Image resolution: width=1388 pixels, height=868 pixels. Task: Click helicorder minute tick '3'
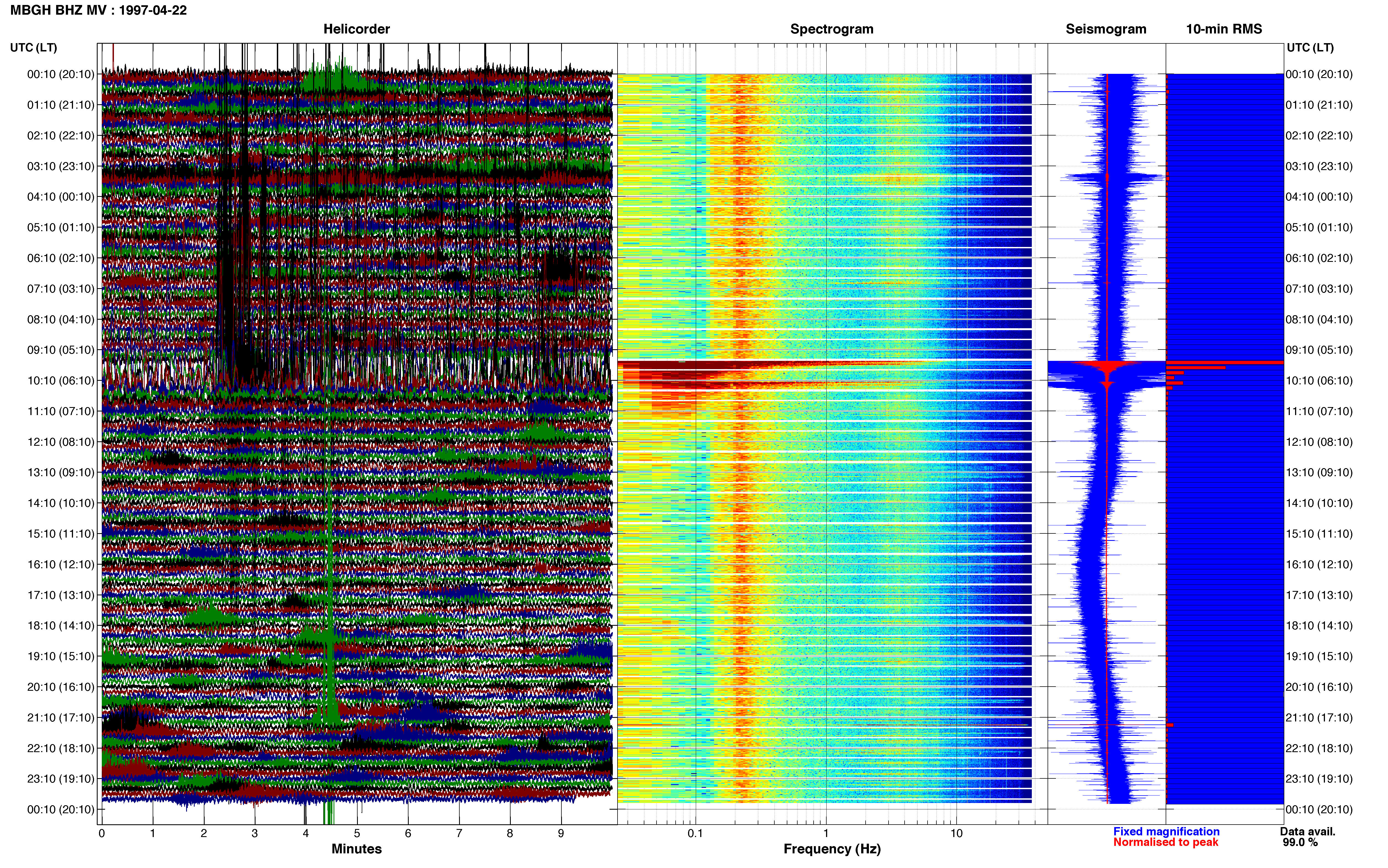(255, 833)
